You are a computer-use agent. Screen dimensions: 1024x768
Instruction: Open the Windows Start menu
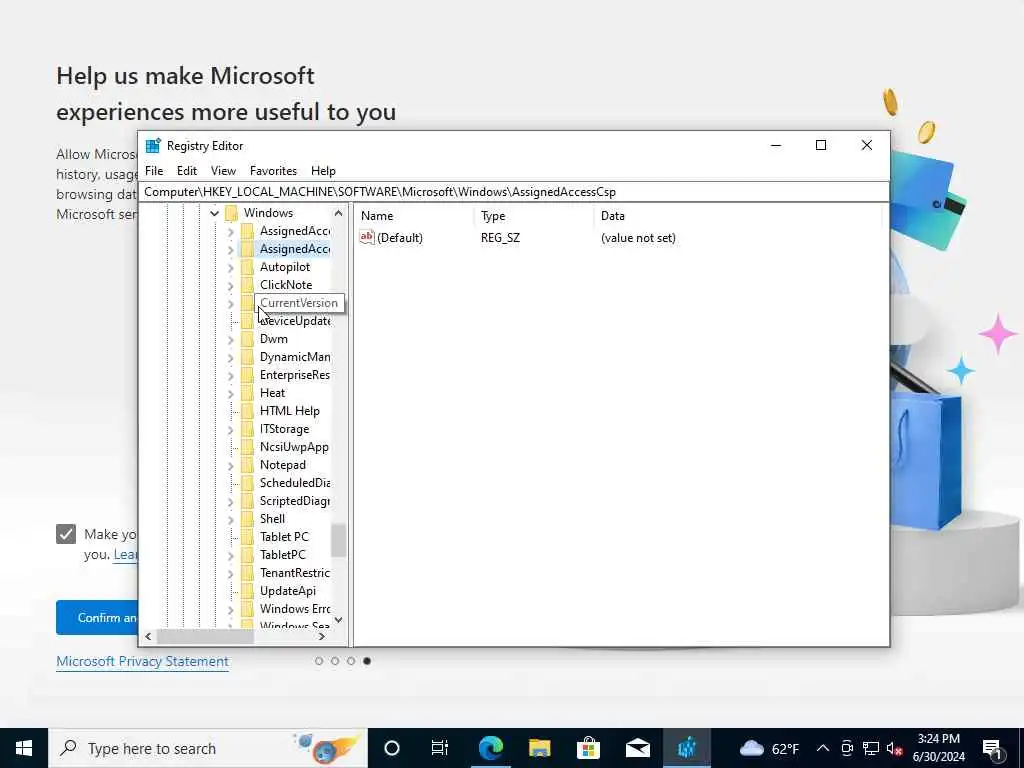(x=24, y=748)
